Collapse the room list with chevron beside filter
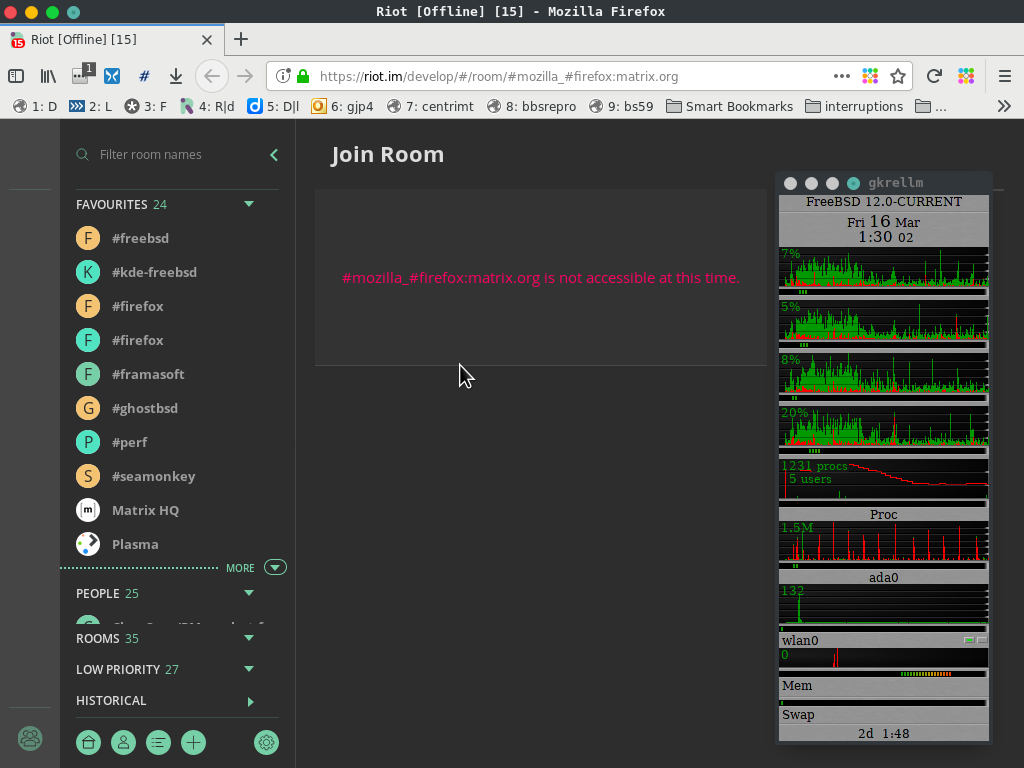Viewport: 1024px width, 768px height. (x=273, y=155)
